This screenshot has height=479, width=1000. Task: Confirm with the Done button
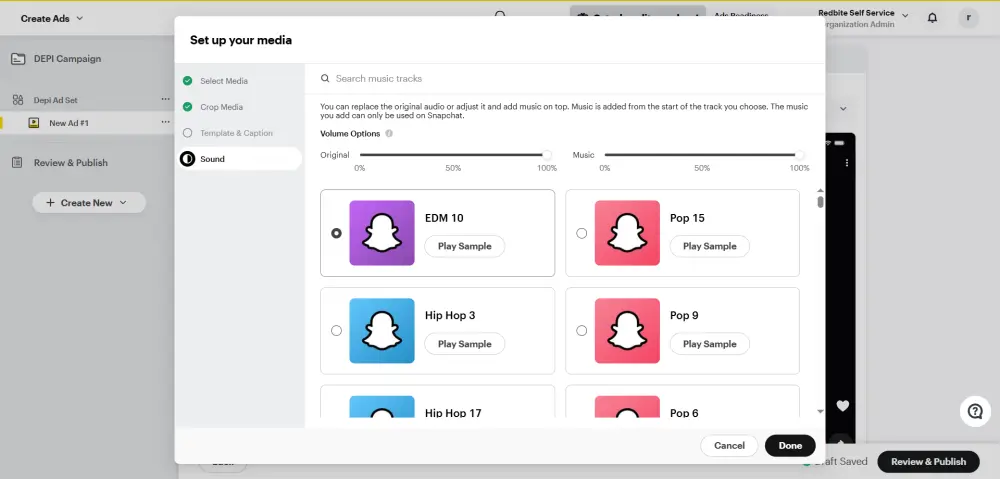pos(790,446)
